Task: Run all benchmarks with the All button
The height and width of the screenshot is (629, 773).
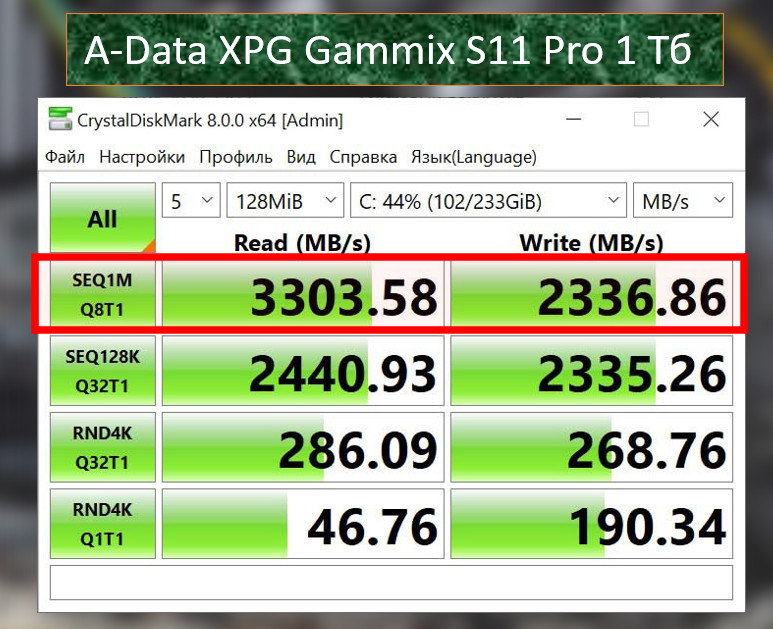Action: point(103,217)
